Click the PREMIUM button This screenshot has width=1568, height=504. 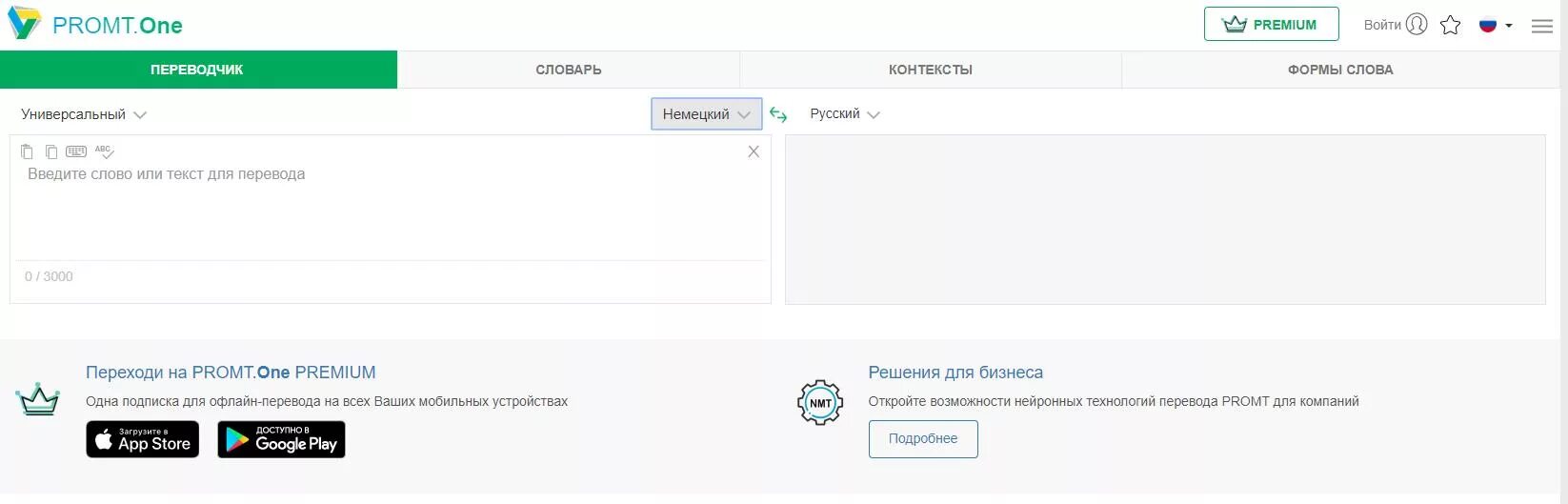[1271, 25]
